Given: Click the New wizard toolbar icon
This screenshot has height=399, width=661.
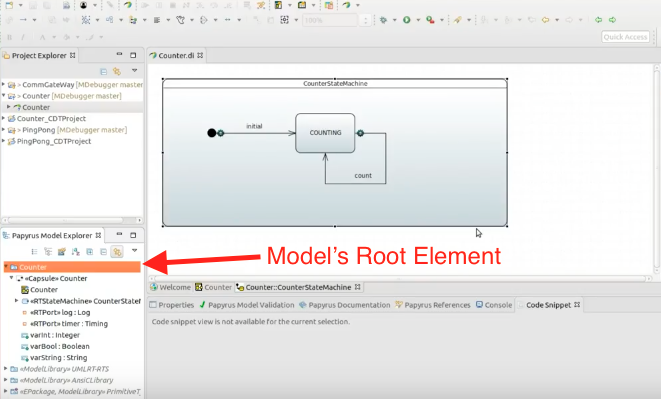Looking at the screenshot, I should [9, 5].
